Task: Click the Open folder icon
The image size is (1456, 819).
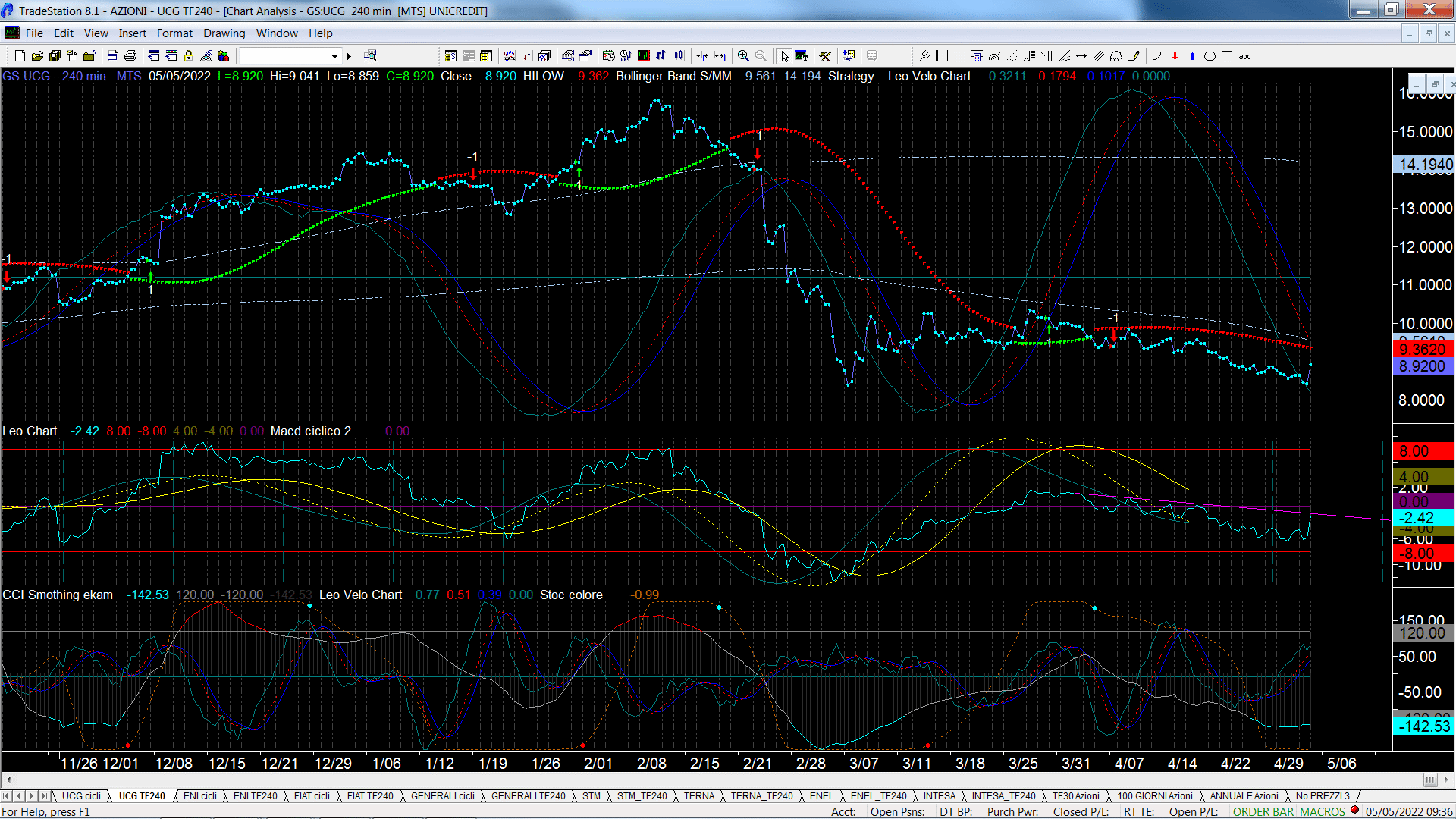Action: 37,56
